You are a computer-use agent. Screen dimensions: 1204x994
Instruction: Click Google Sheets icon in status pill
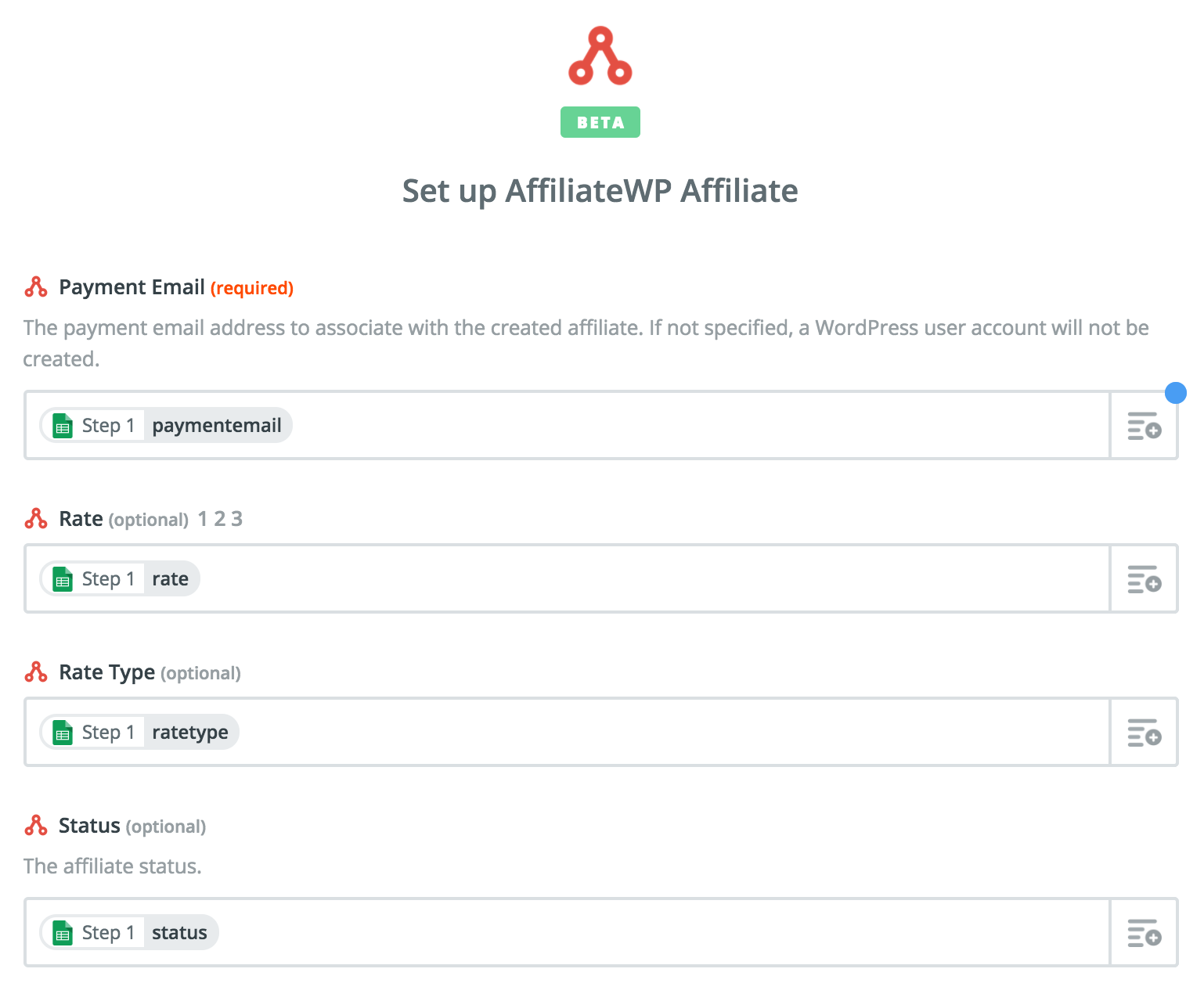(x=63, y=933)
